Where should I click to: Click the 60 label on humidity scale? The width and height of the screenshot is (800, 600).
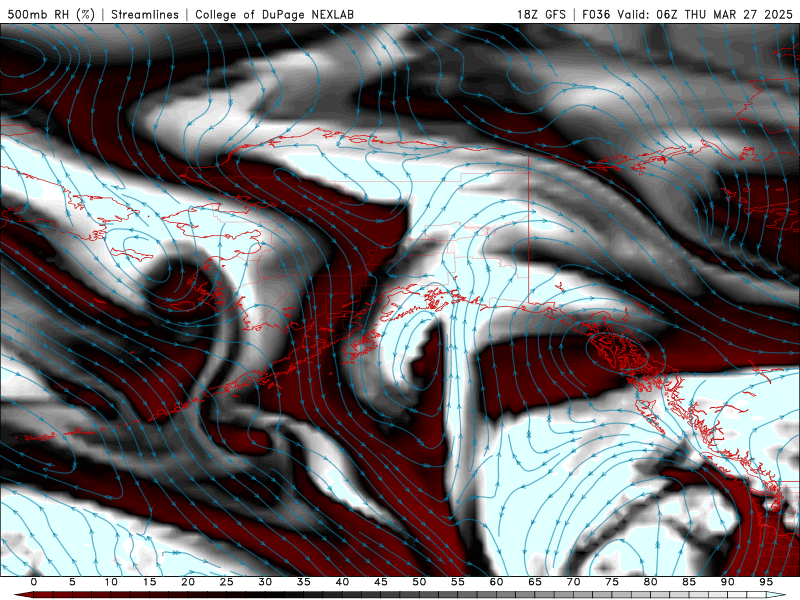click(x=496, y=582)
